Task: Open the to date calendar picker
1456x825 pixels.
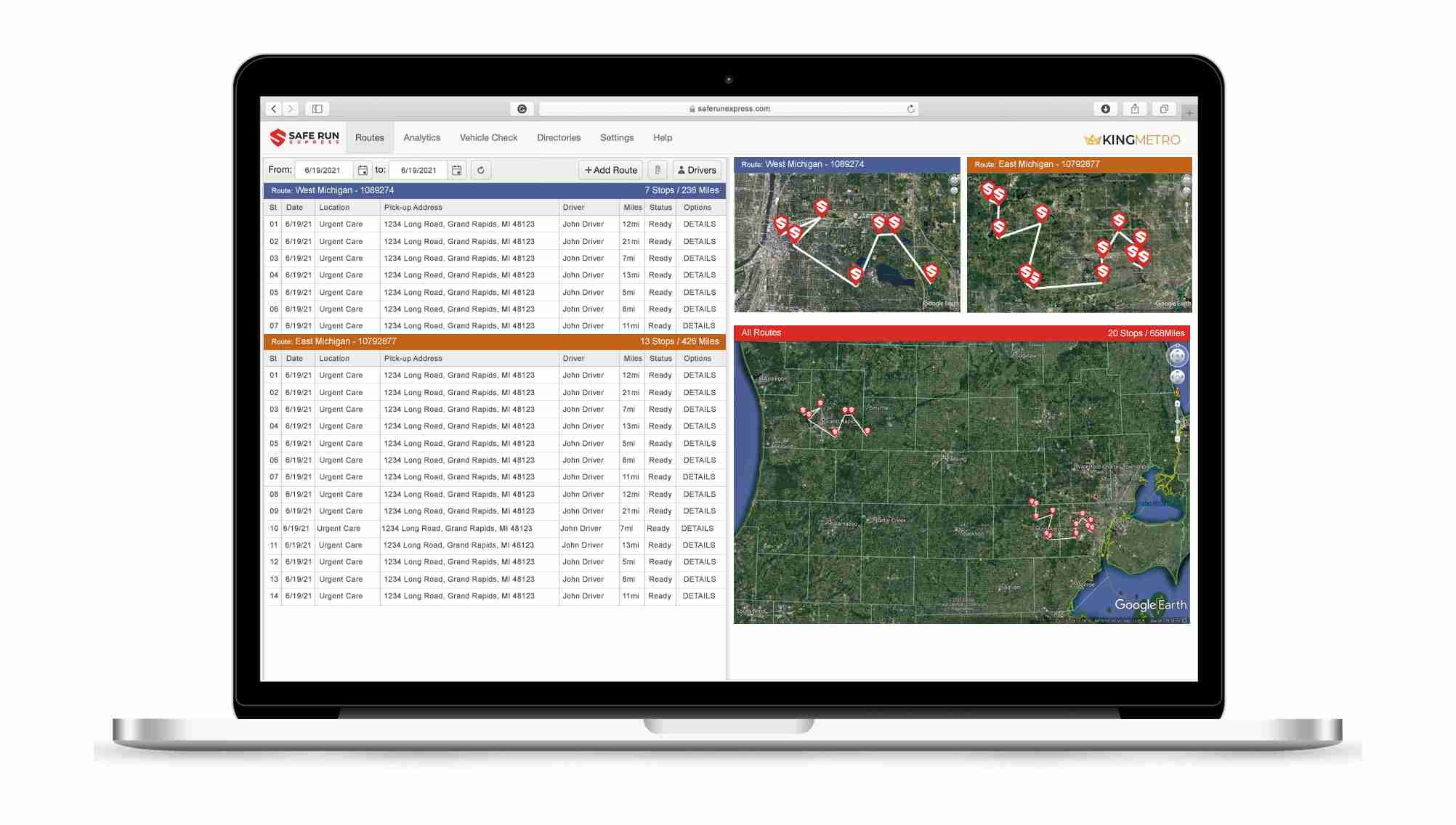Action: coord(457,170)
